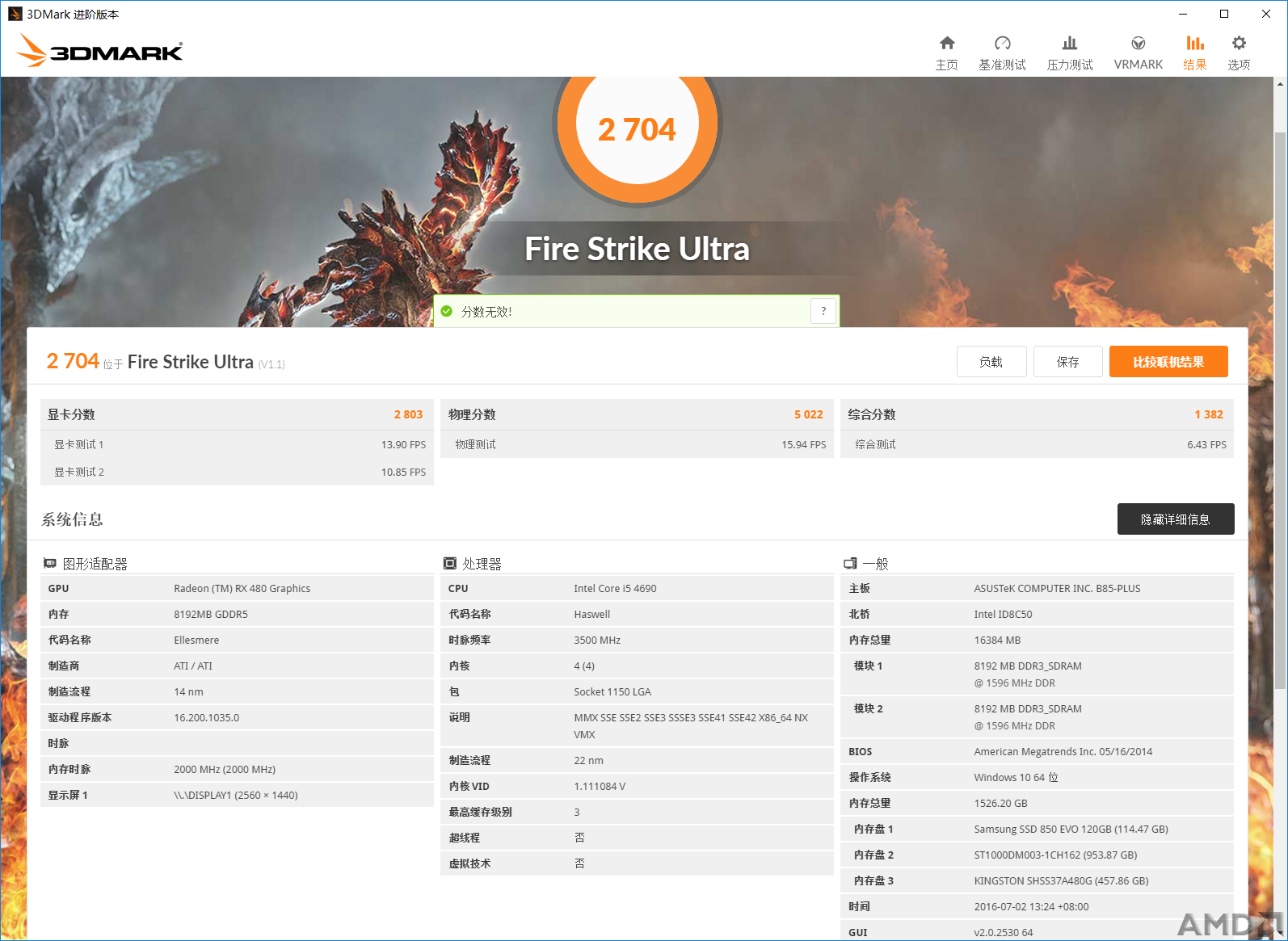The height and width of the screenshot is (941, 1288).
Task: Click the KINGSTON SHSS37A480G drive entry
Action: pos(1061,880)
